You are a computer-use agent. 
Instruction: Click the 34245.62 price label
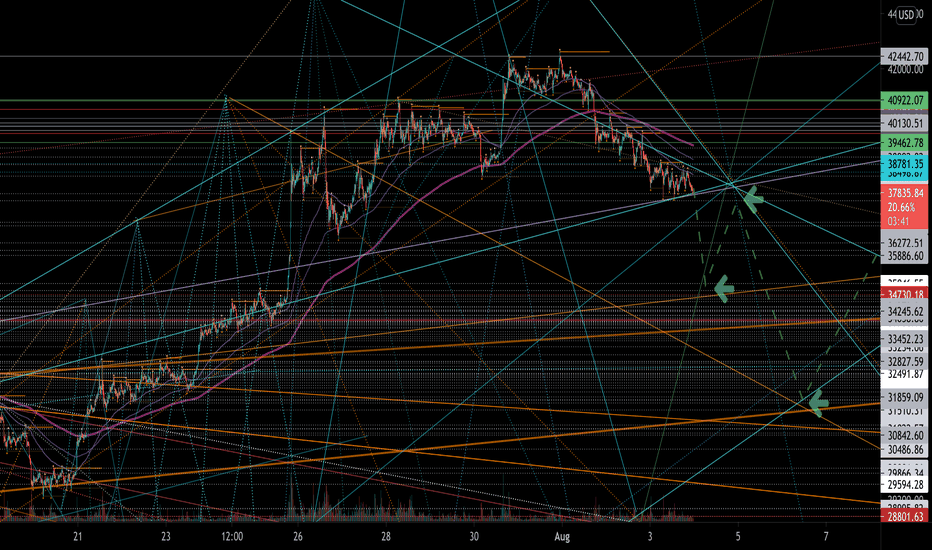click(904, 312)
